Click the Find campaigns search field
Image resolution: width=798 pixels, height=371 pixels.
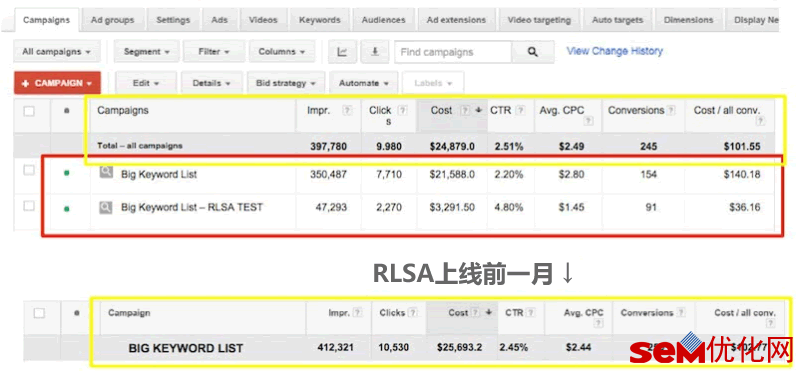pos(453,52)
